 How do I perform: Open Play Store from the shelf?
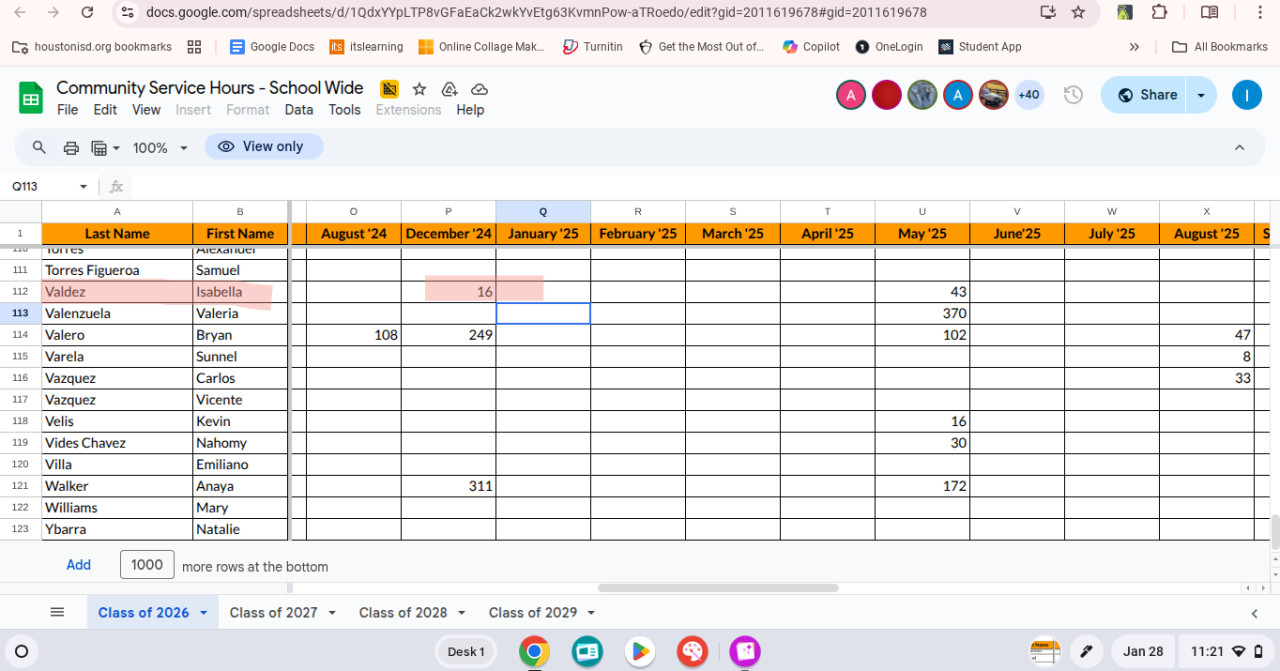tap(640, 652)
